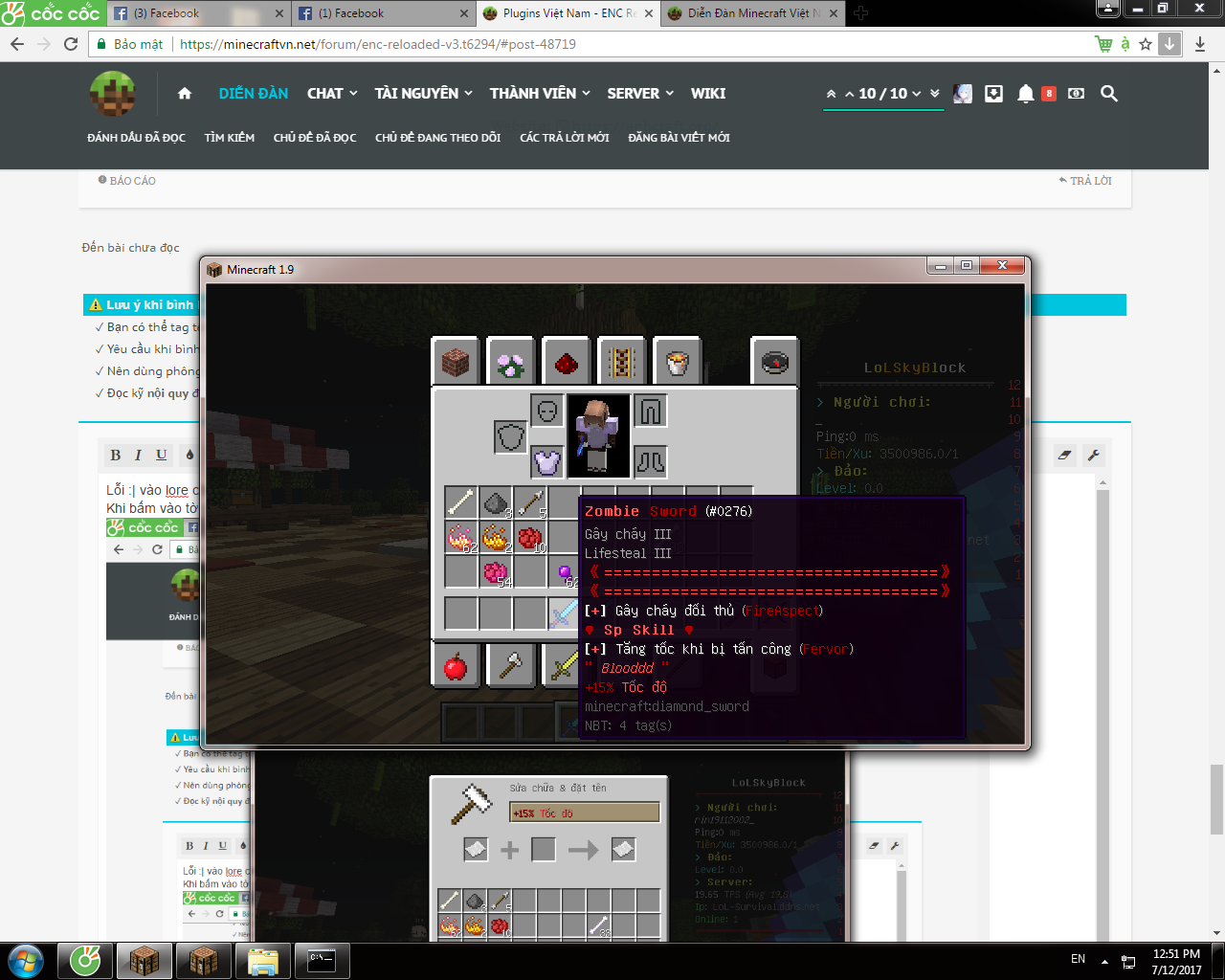Select the Redstone tab in Minecraft inventory

tap(567, 363)
